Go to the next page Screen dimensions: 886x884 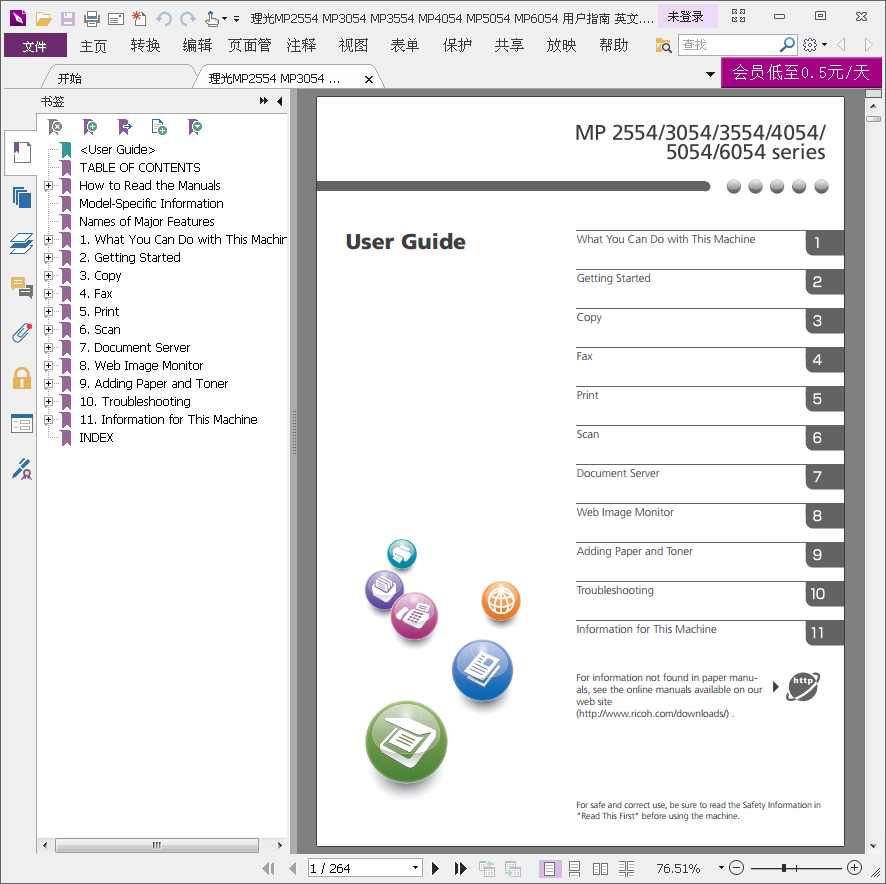(435, 868)
